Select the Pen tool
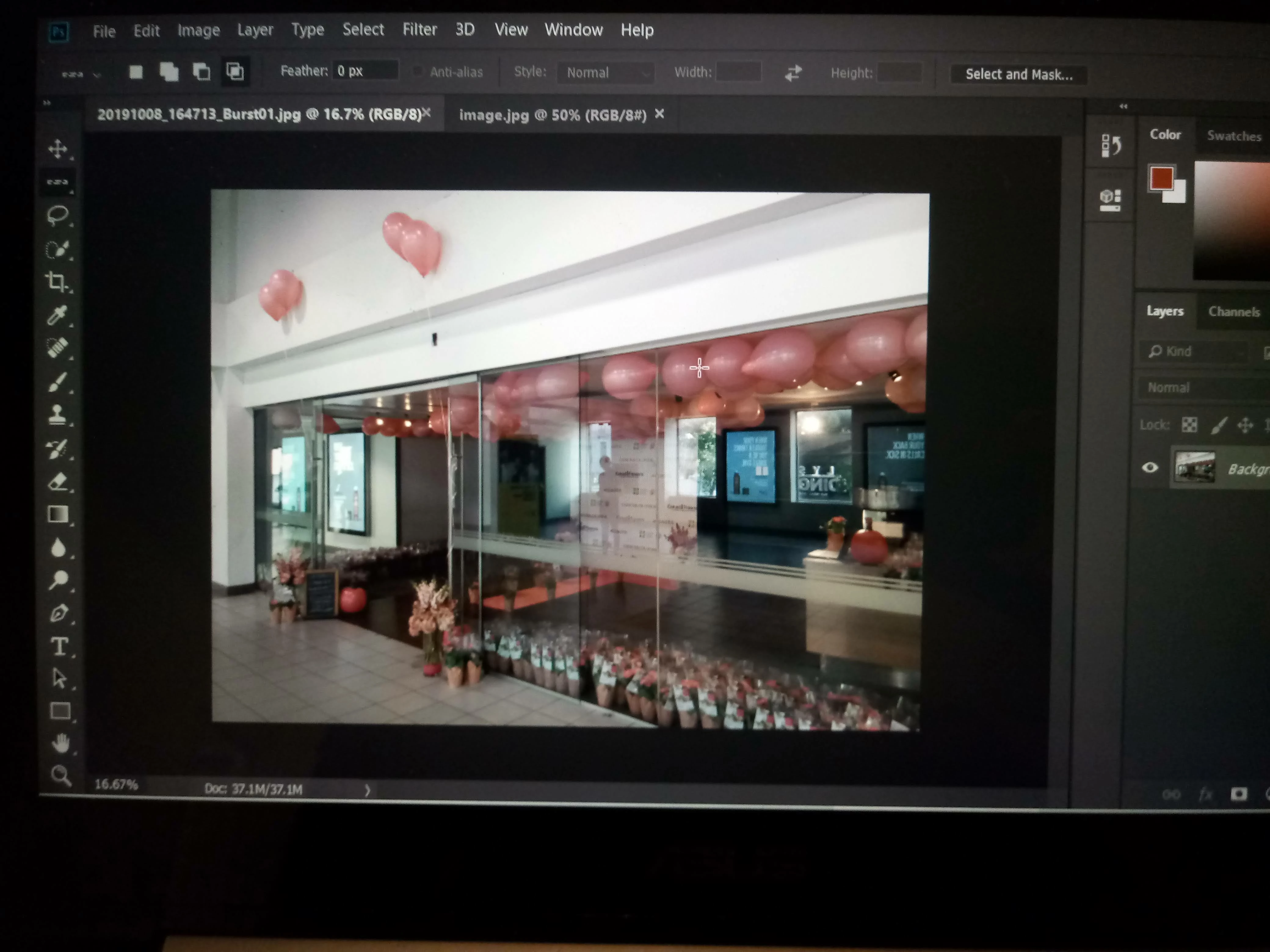 pyautogui.click(x=59, y=613)
